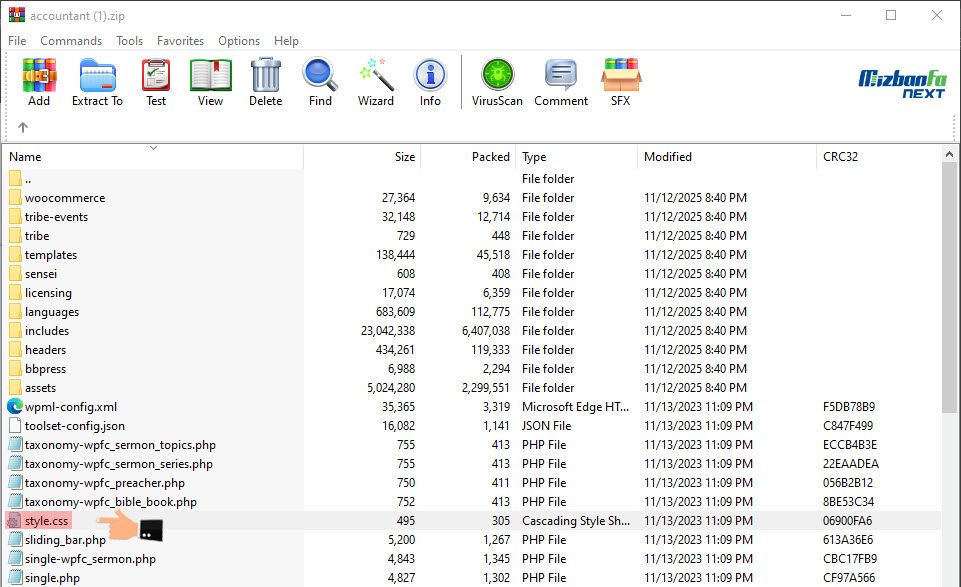Select the woocommerce folder
Screen dimensions: 961x587
pos(64,198)
